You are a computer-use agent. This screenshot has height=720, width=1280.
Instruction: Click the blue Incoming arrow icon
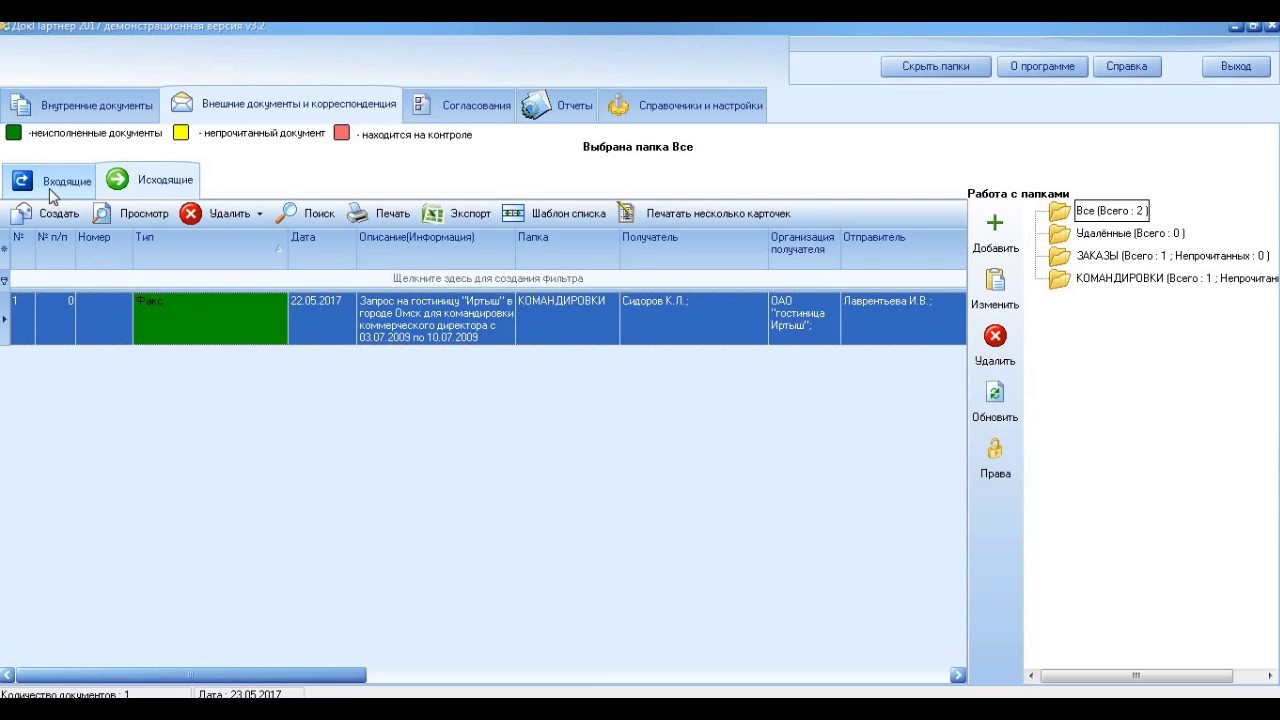coord(22,180)
